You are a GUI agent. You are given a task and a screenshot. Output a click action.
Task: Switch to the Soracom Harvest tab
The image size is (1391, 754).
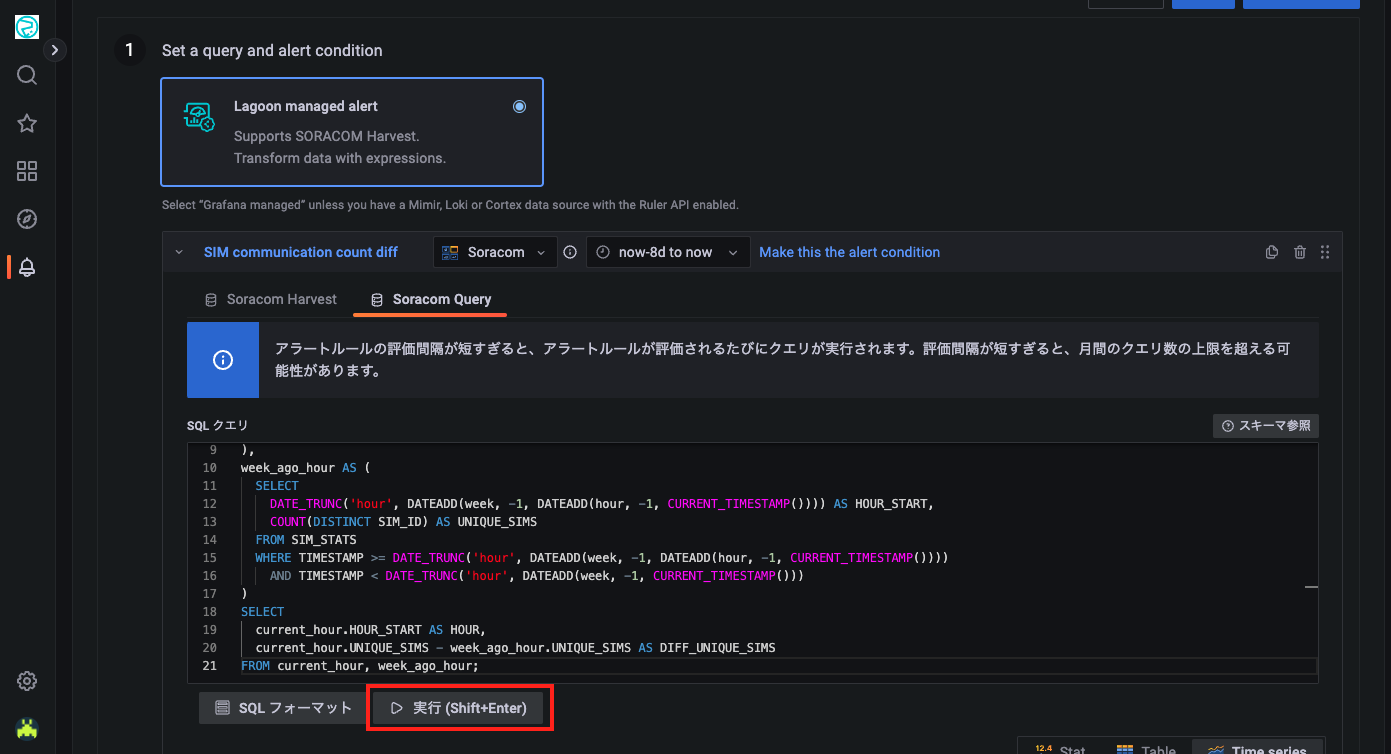tap(271, 299)
